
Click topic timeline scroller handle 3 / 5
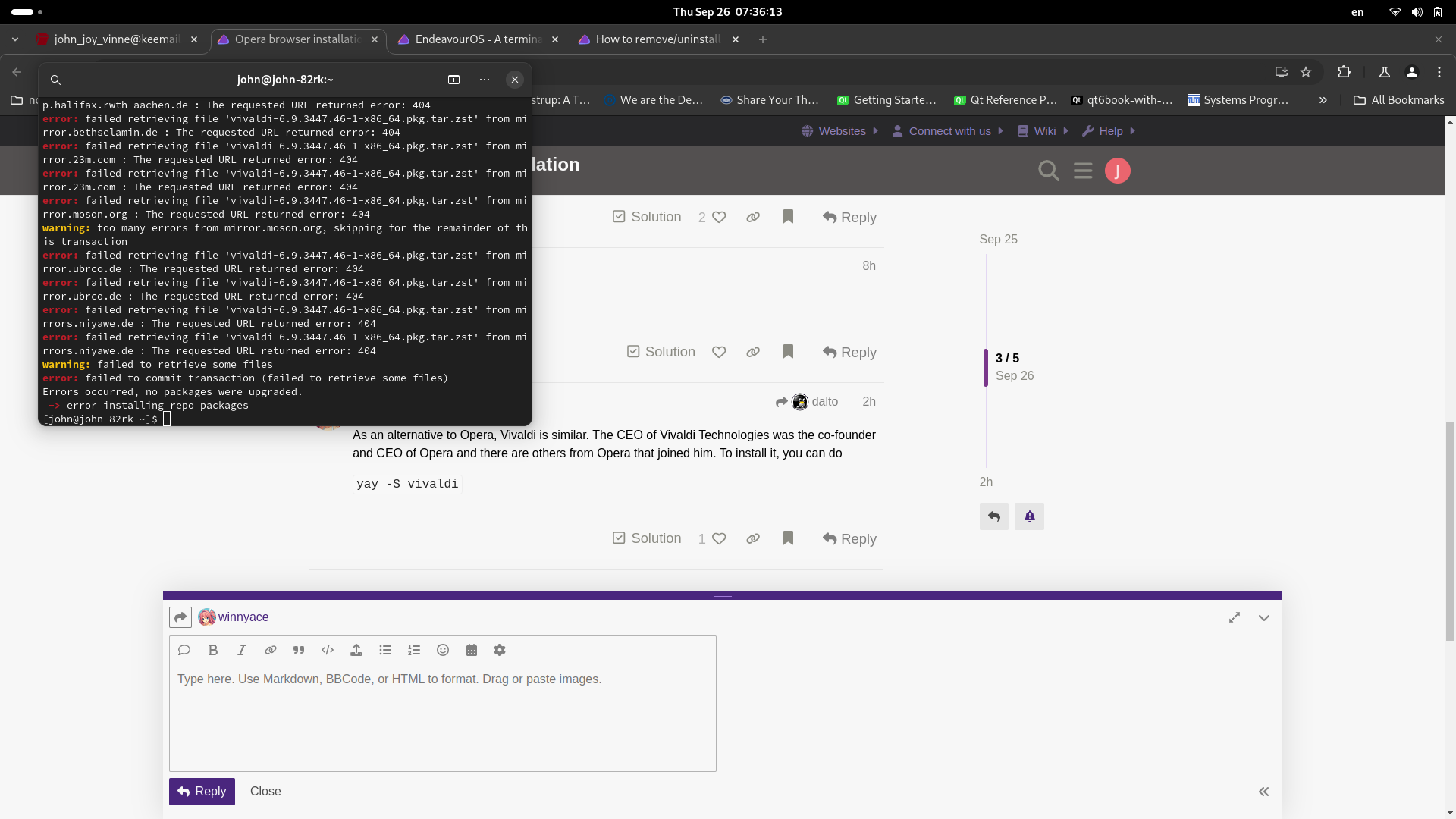point(986,368)
